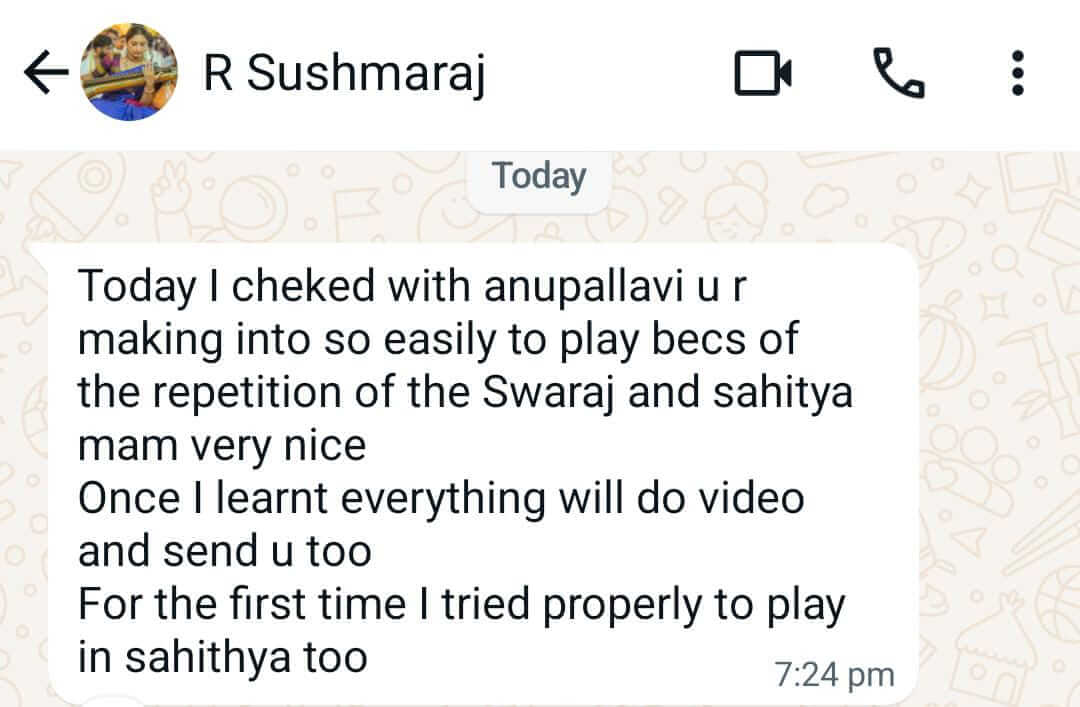Click the 7:24 pm message timestamp

[x=834, y=675]
